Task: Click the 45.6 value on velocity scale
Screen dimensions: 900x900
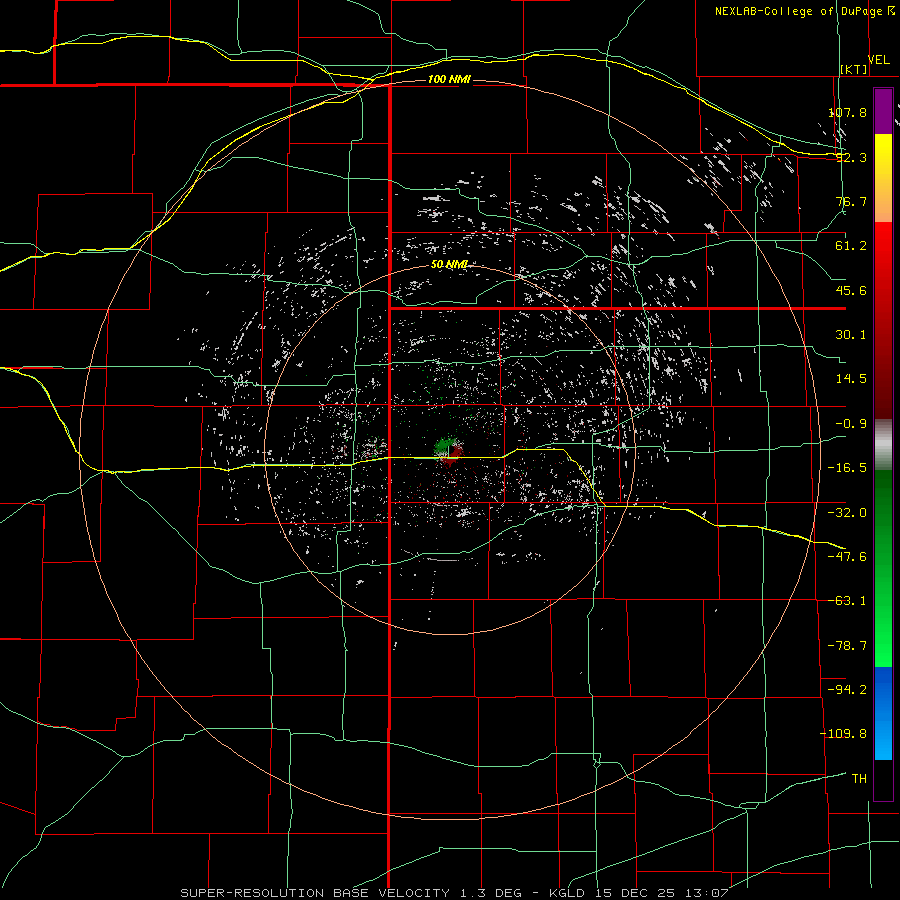Action: click(x=851, y=290)
